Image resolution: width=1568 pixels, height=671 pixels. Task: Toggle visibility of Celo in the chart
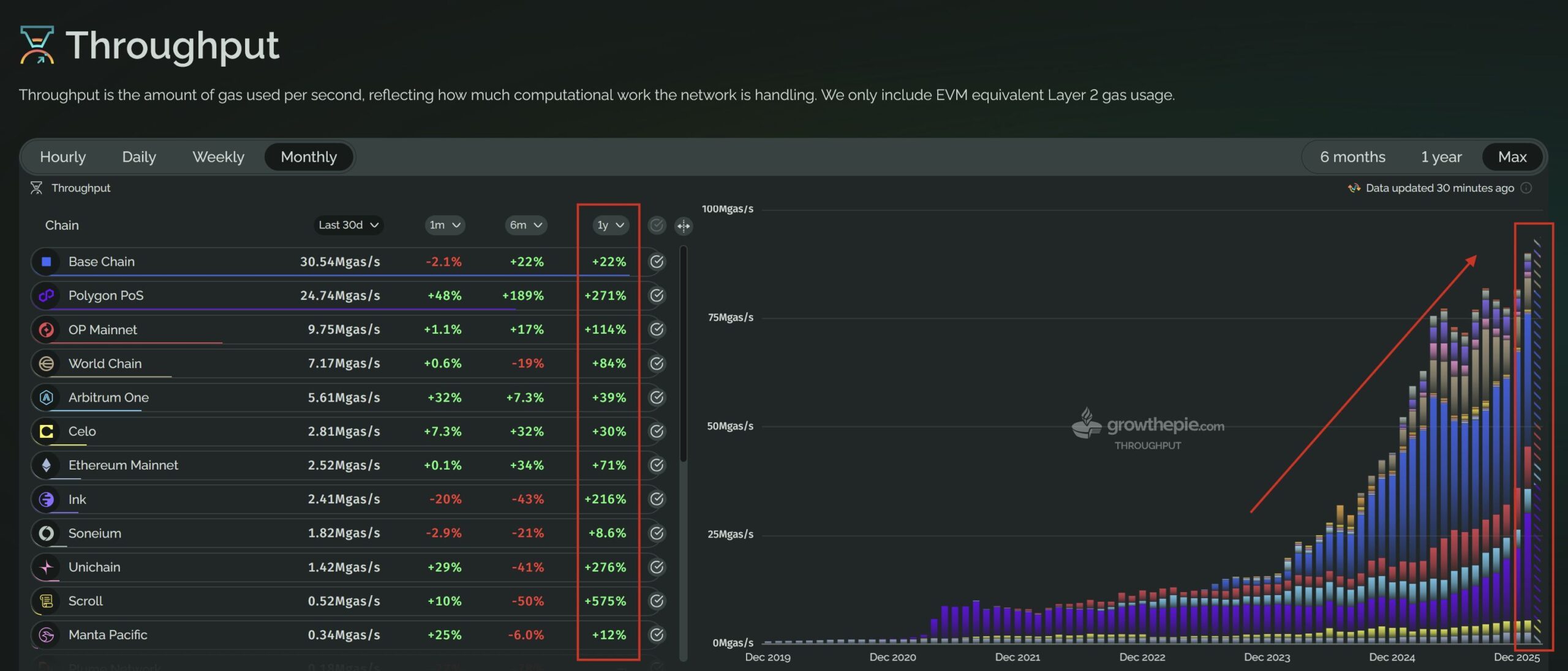[656, 431]
